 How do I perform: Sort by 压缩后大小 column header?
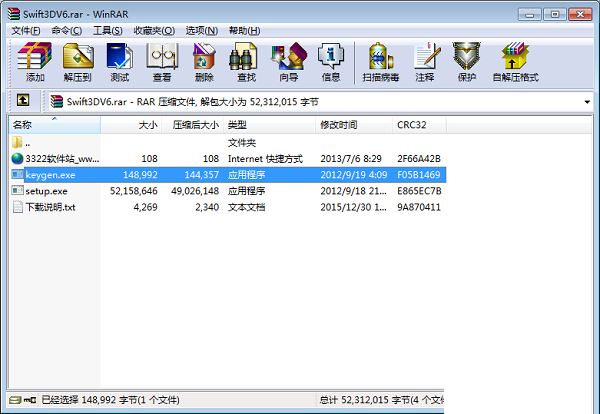tap(193, 125)
